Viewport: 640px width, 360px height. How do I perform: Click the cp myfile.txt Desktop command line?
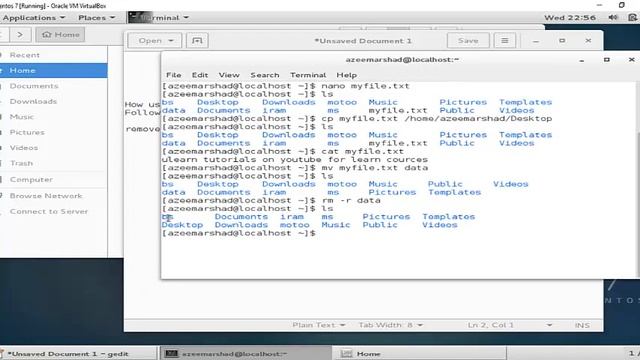click(x=357, y=119)
